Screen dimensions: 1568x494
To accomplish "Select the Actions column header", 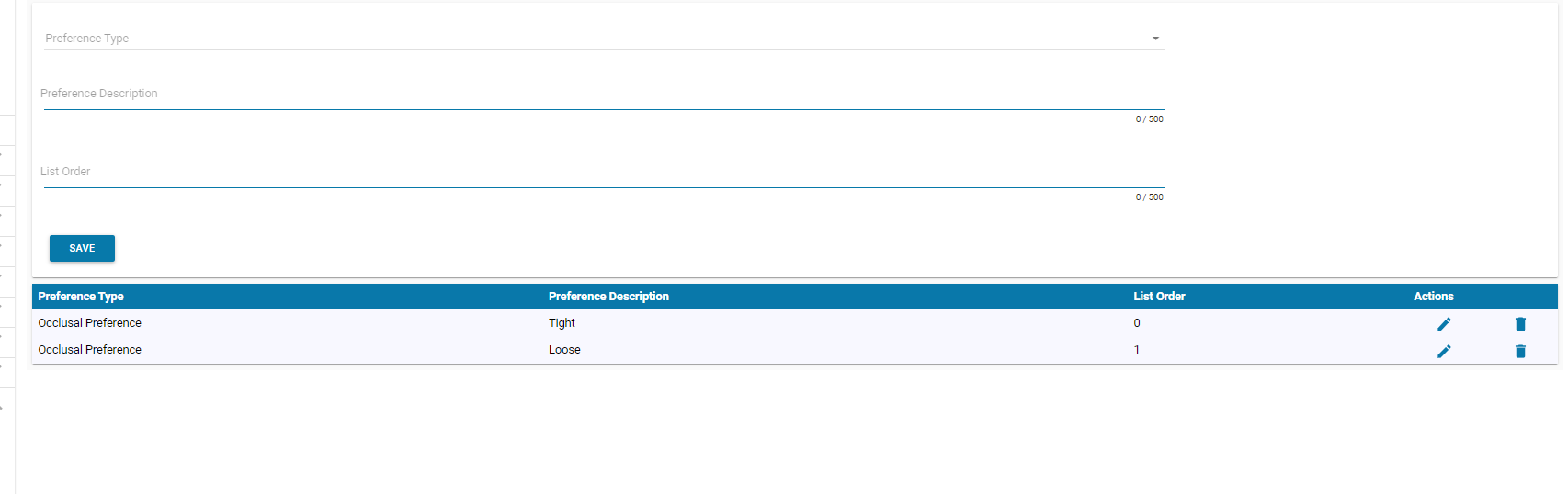I will (1433, 297).
